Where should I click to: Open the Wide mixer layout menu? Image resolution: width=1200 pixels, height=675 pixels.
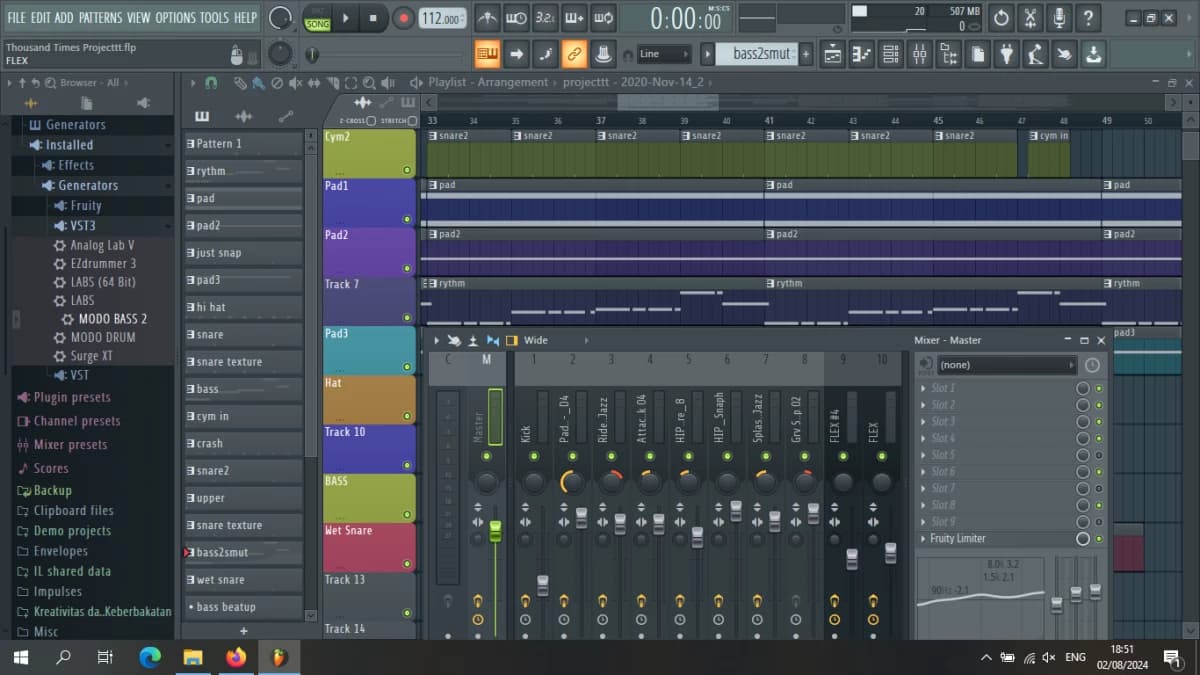[536, 341]
